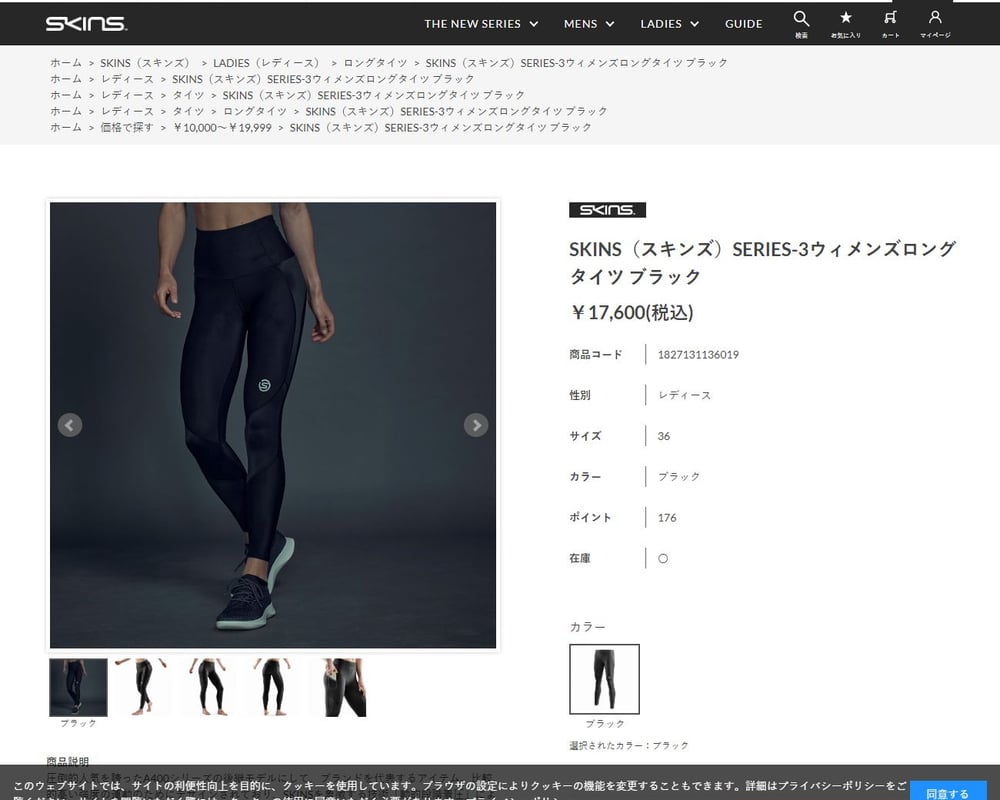1000x800 pixels.
Task: Click 同意する cookie consent button
Action: tap(947, 792)
